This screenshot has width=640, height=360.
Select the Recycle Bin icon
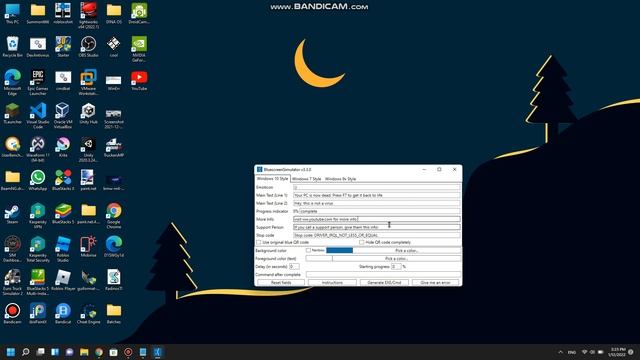(x=12, y=47)
